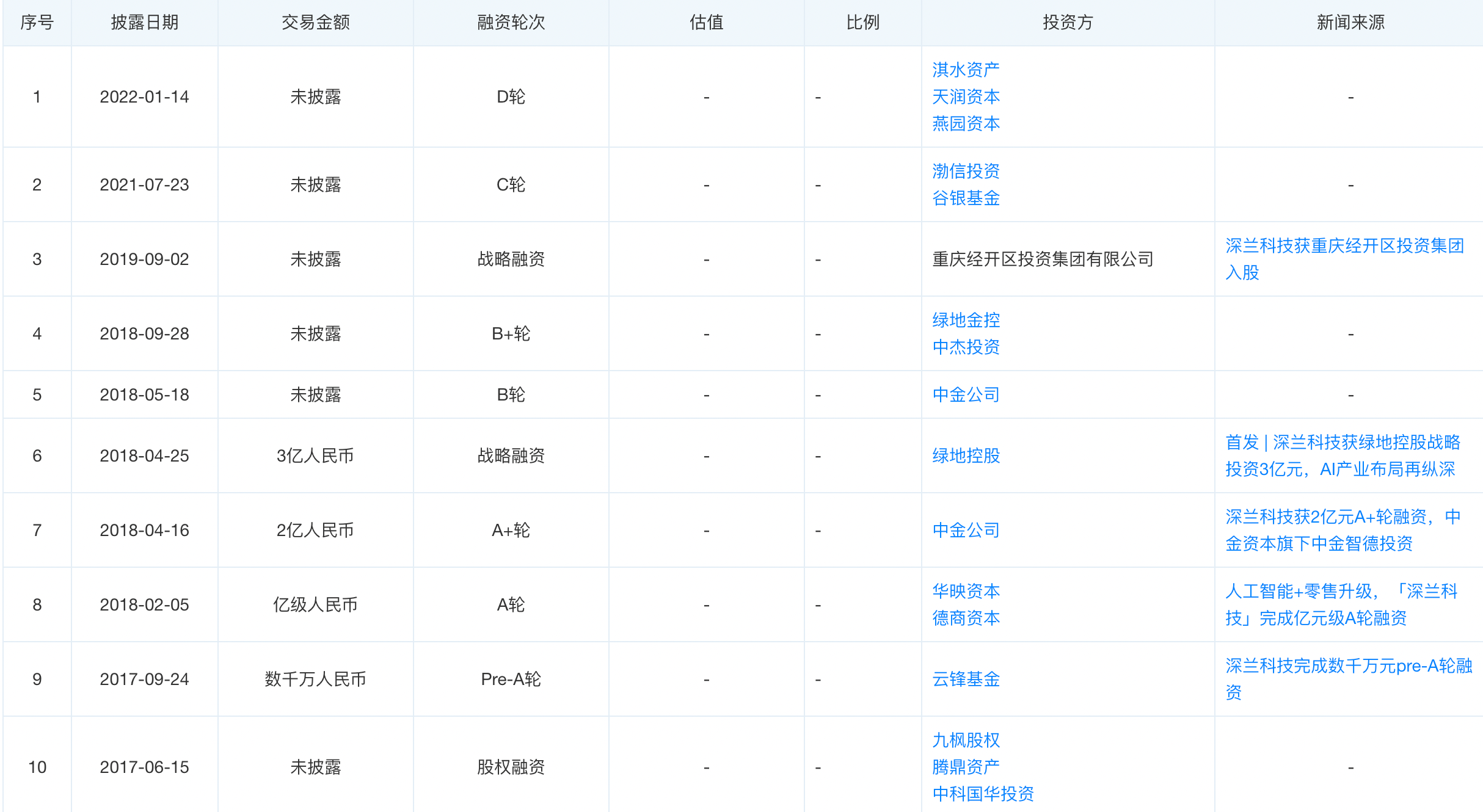1483x812 pixels.
Task: Open the news article about 3亿元 strategic investment
Action: pos(1338,455)
